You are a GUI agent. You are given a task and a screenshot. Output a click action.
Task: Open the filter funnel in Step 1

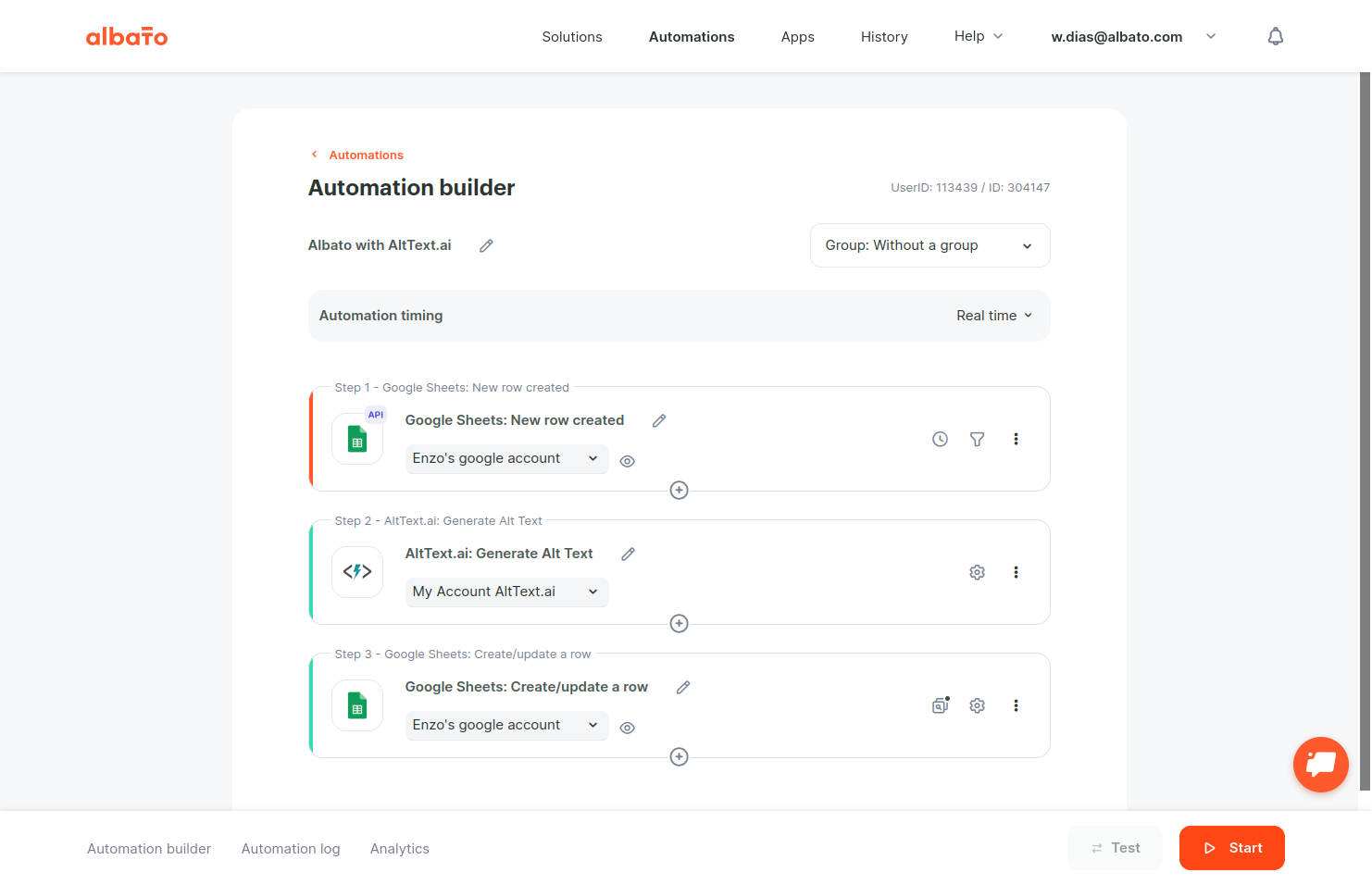click(x=977, y=439)
